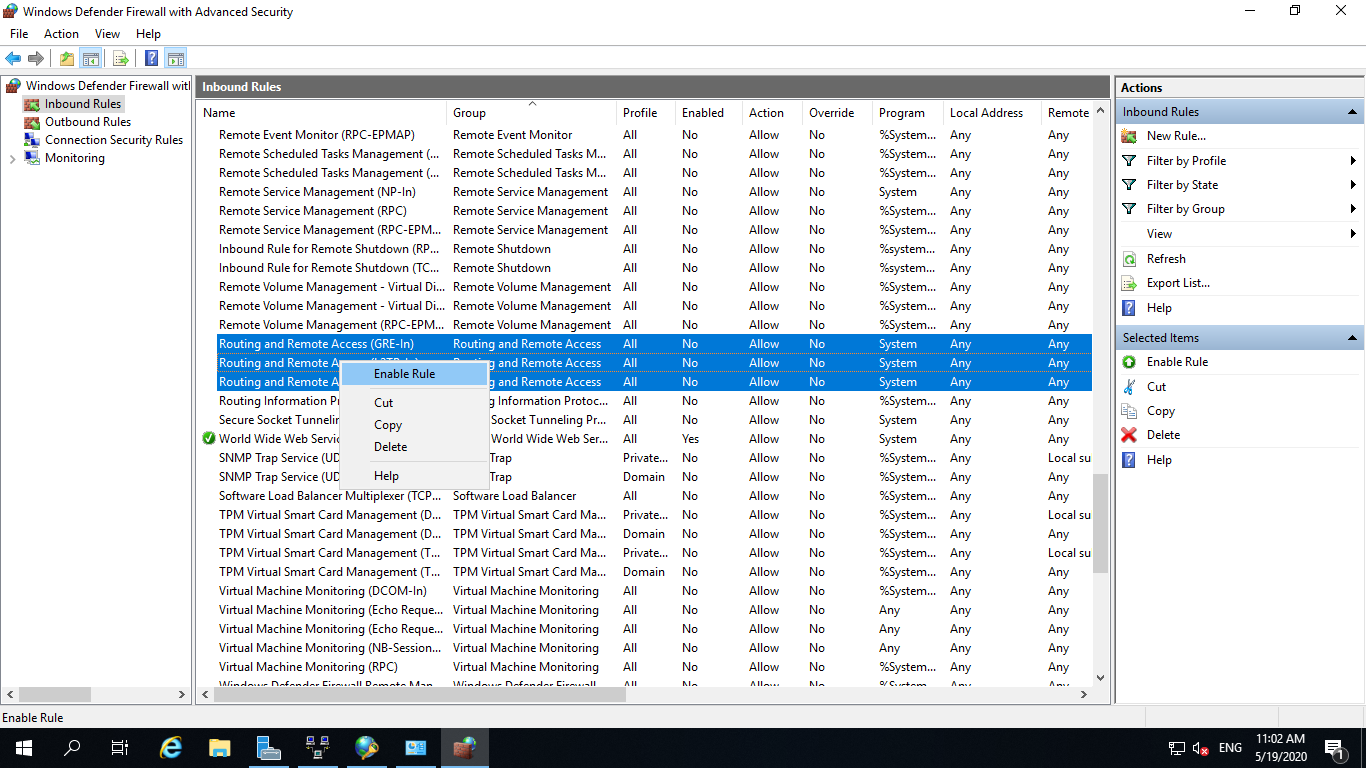Viewport: 1366px width, 768px height.
Task: Click Cut in the Actions pane
Action: point(1156,386)
